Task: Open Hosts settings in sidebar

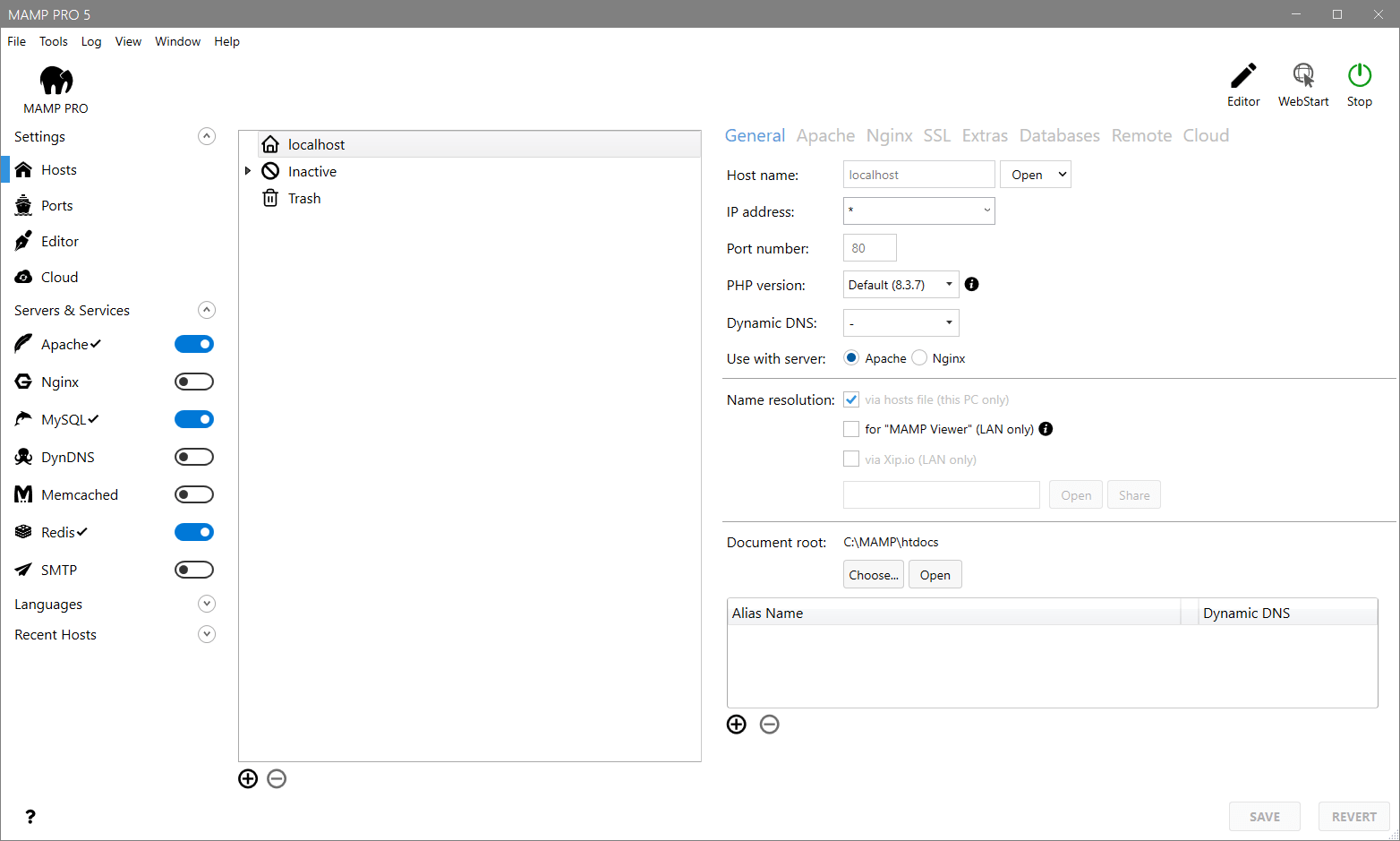Action: tap(59, 170)
